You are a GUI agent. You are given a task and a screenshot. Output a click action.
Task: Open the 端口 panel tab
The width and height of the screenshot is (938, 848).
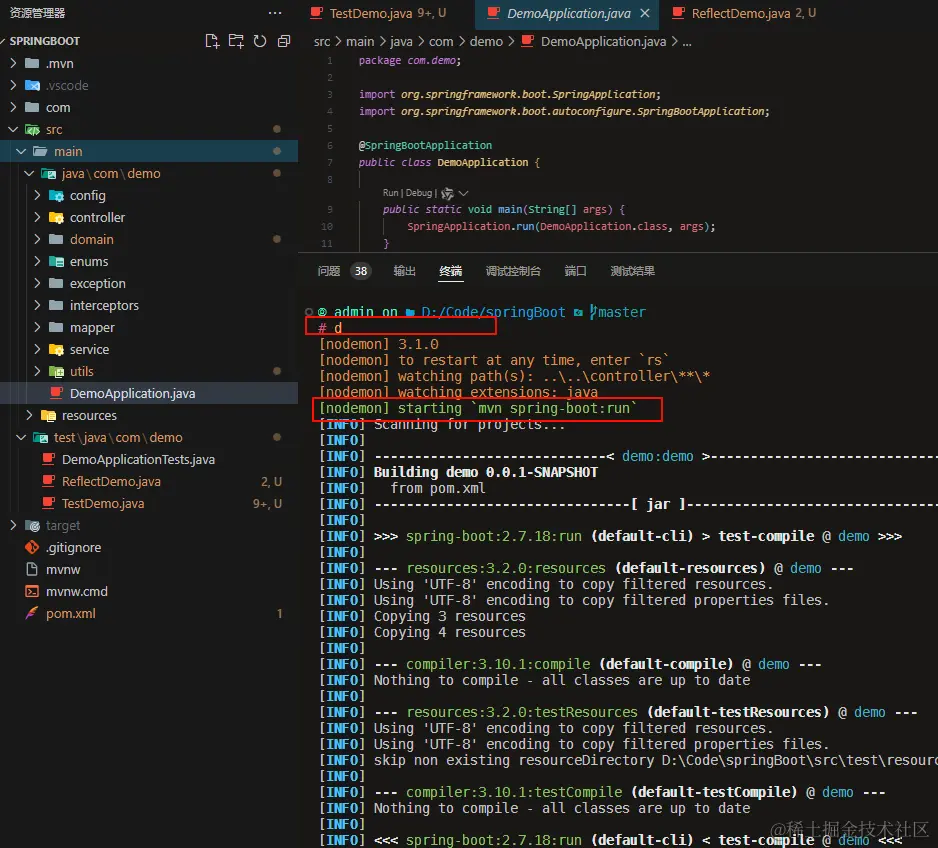[x=575, y=271]
